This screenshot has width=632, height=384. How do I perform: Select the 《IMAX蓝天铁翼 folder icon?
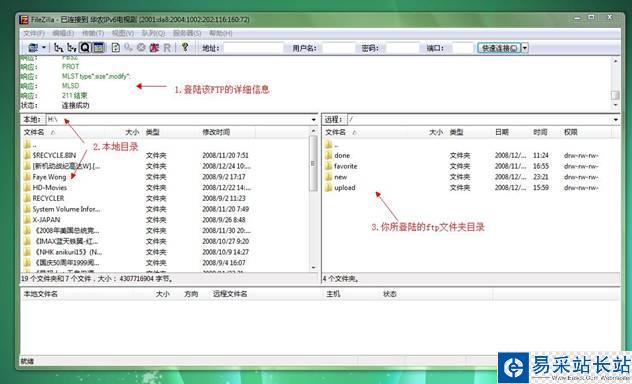click(27, 241)
